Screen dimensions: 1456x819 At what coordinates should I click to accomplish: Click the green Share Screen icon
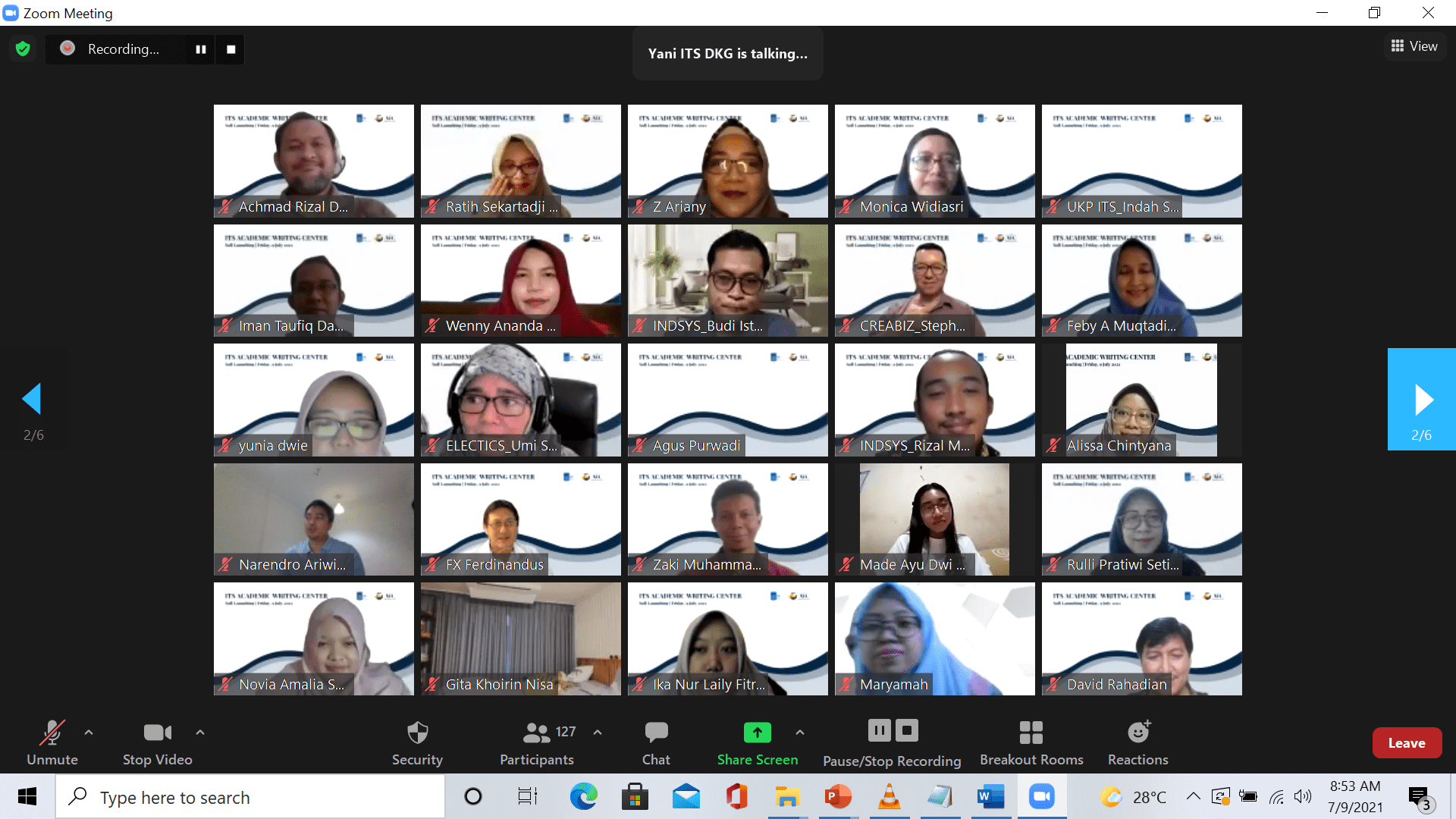click(x=757, y=733)
